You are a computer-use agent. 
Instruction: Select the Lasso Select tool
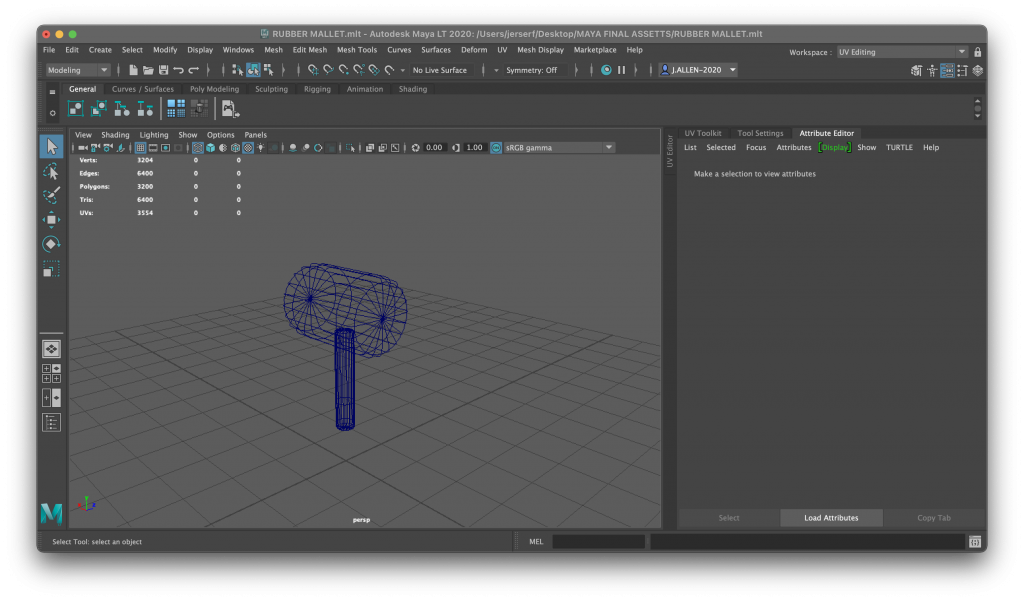[x=51, y=171]
